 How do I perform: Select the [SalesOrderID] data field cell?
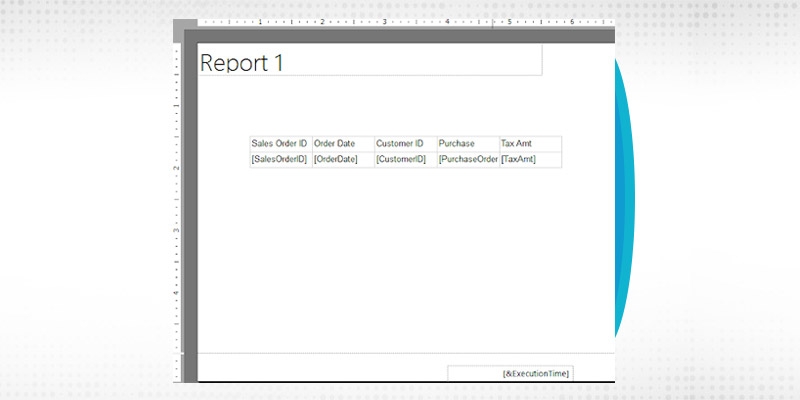[280, 160]
